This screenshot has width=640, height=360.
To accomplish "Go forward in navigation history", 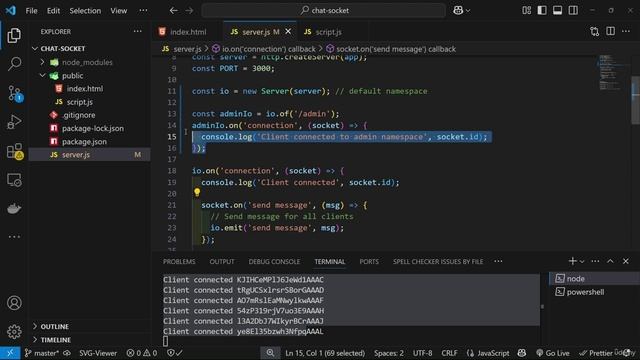I will [189, 10].
